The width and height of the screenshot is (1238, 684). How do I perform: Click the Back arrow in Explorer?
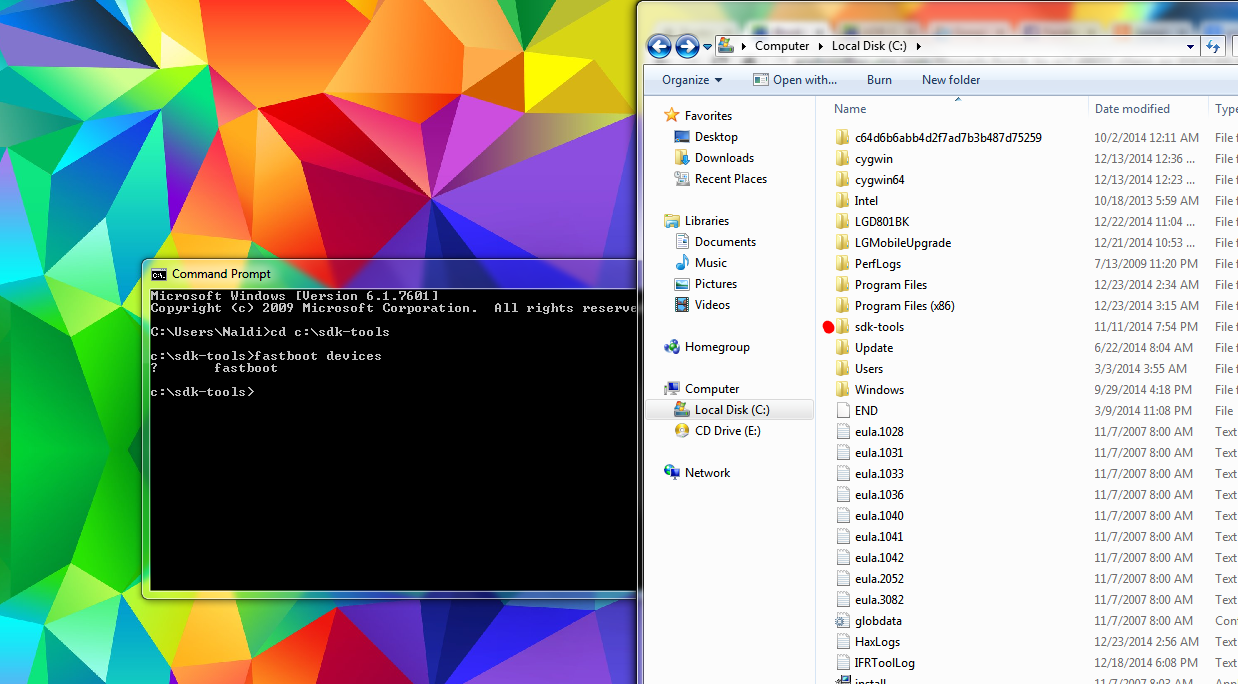click(659, 46)
